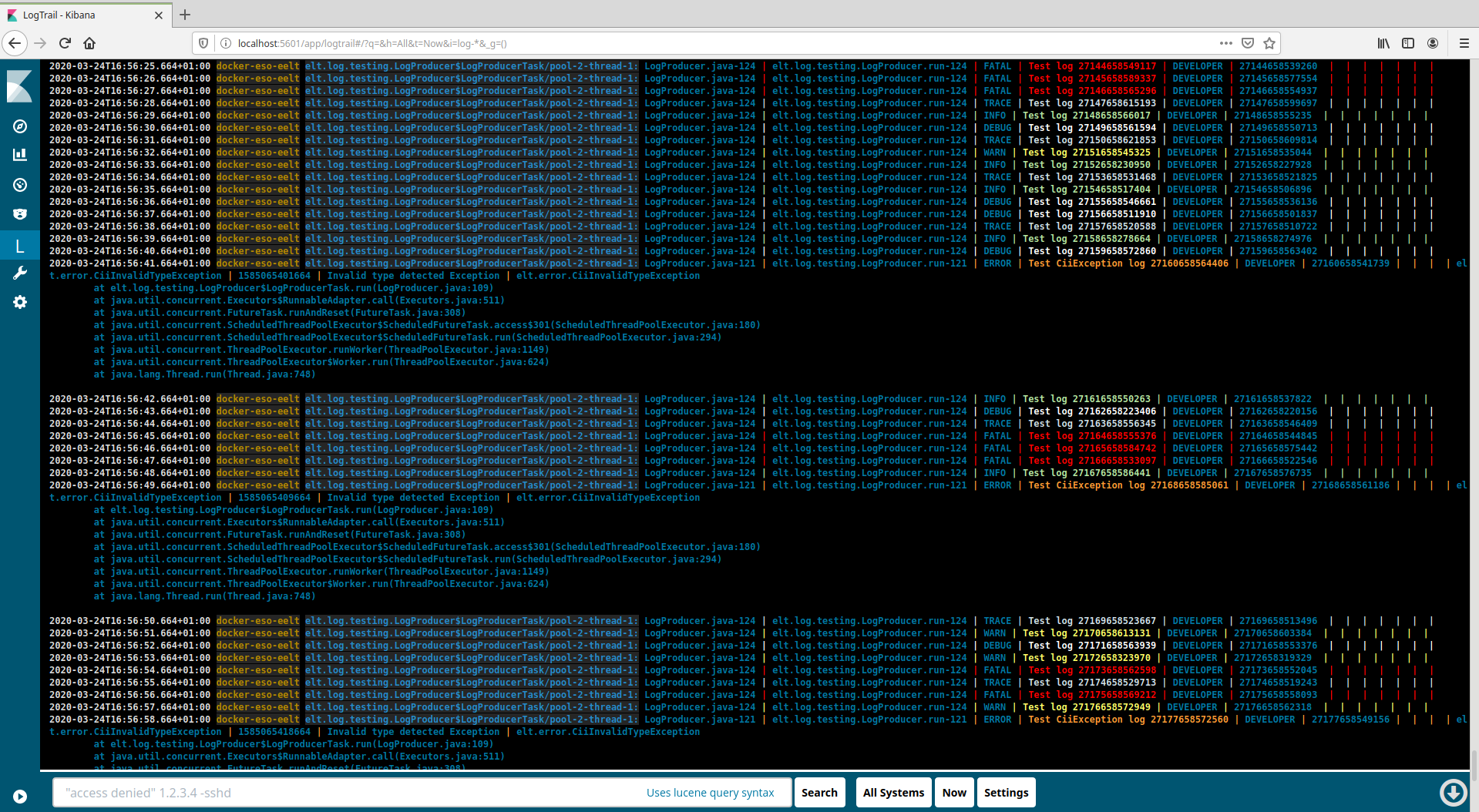Viewport: 1479px width, 812px height.
Task: Open Dev Tools wrench icon
Action: point(20,273)
